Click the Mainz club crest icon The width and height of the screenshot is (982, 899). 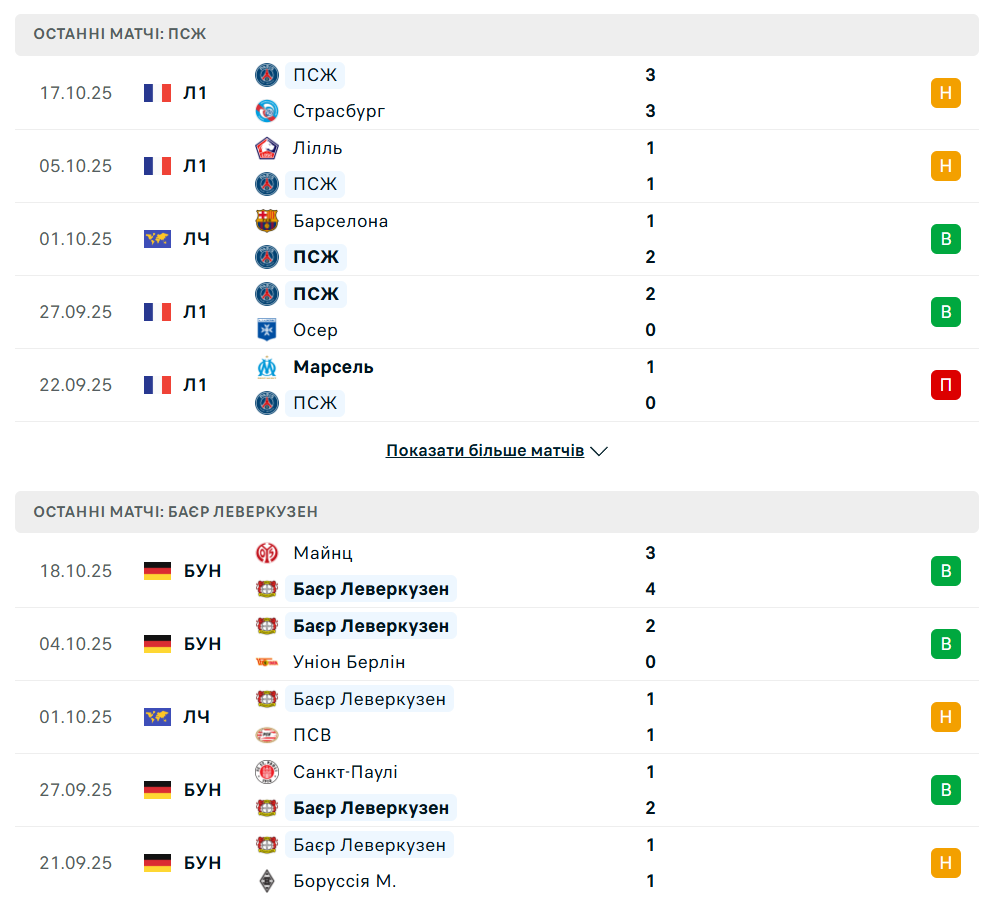click(267, 553)
